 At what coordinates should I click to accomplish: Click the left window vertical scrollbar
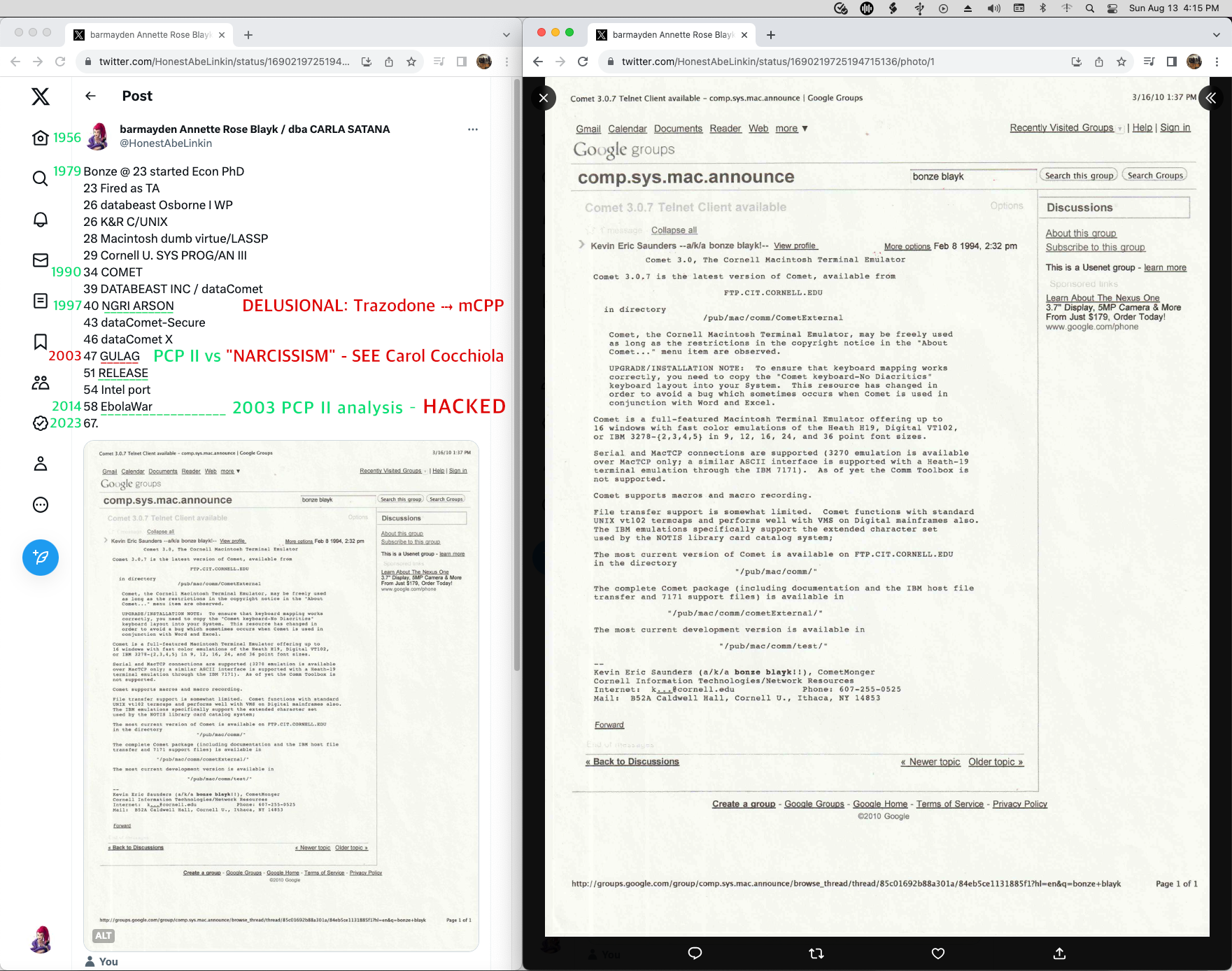(x=517, y=374)
